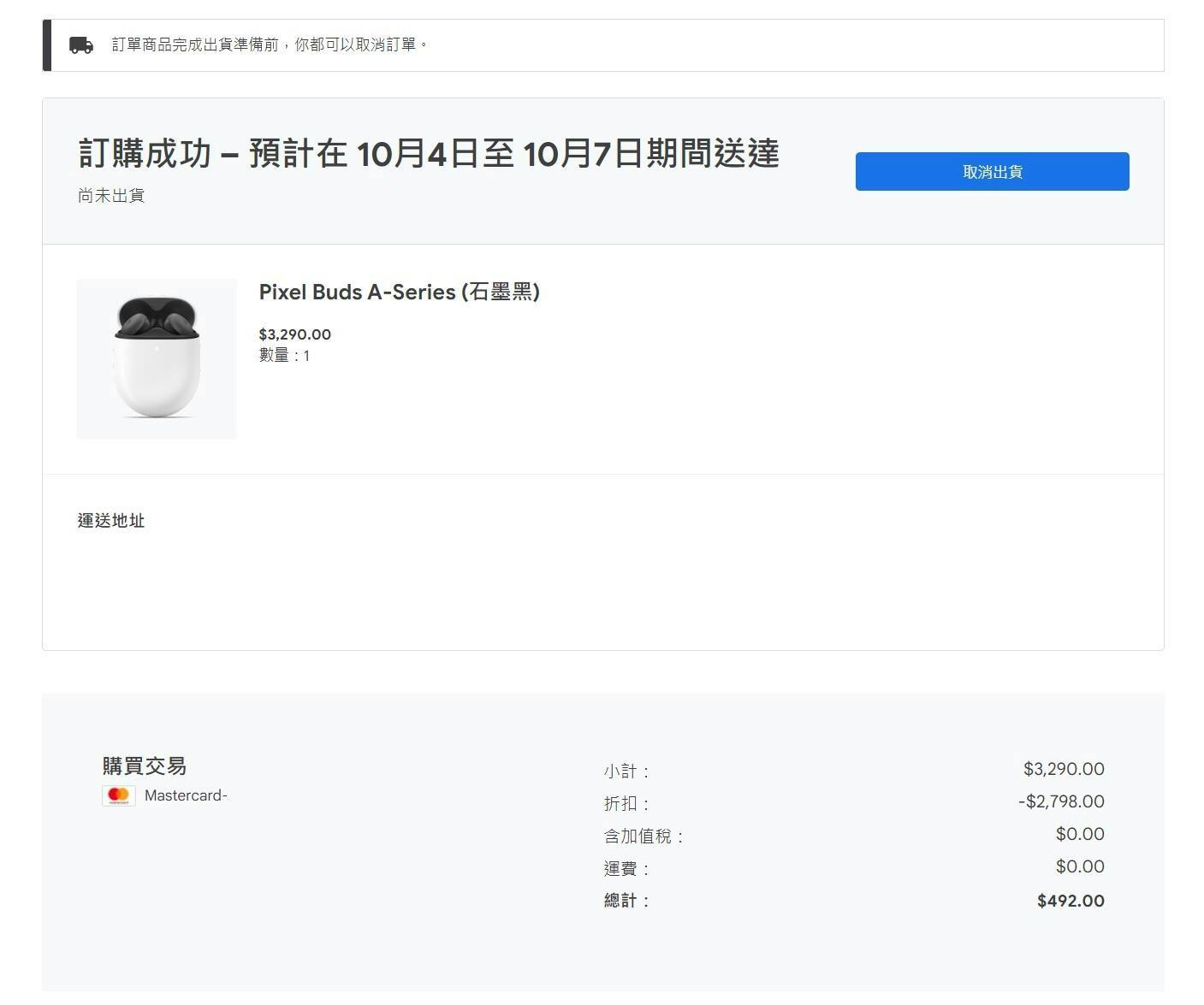The height and width of the screenshot is (1005, 1204).
Task: Click the 訂購成功 delivery estimate heading
Action: click(429, 154)
